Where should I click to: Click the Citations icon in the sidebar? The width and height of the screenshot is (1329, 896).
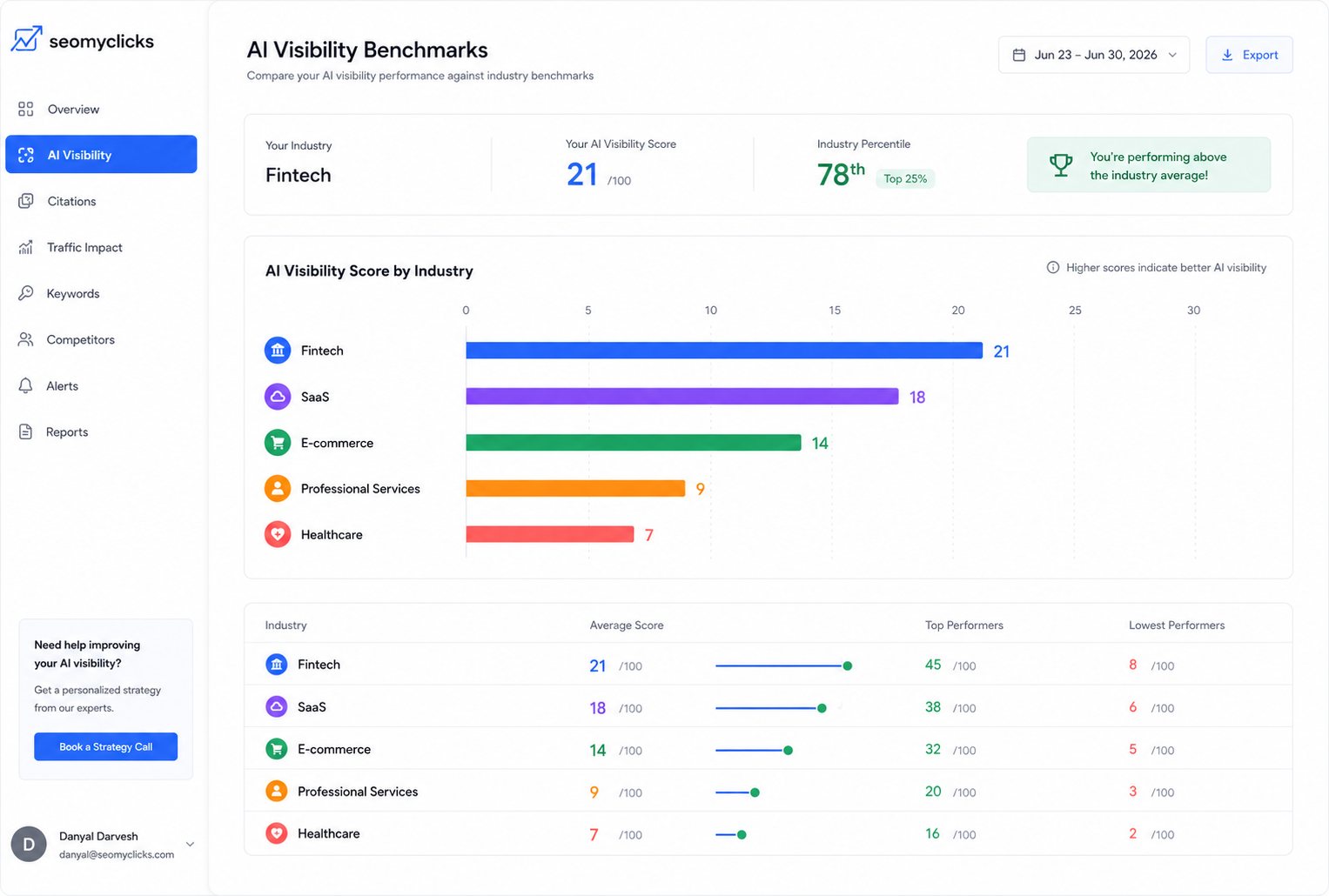(x=26, y=201)
